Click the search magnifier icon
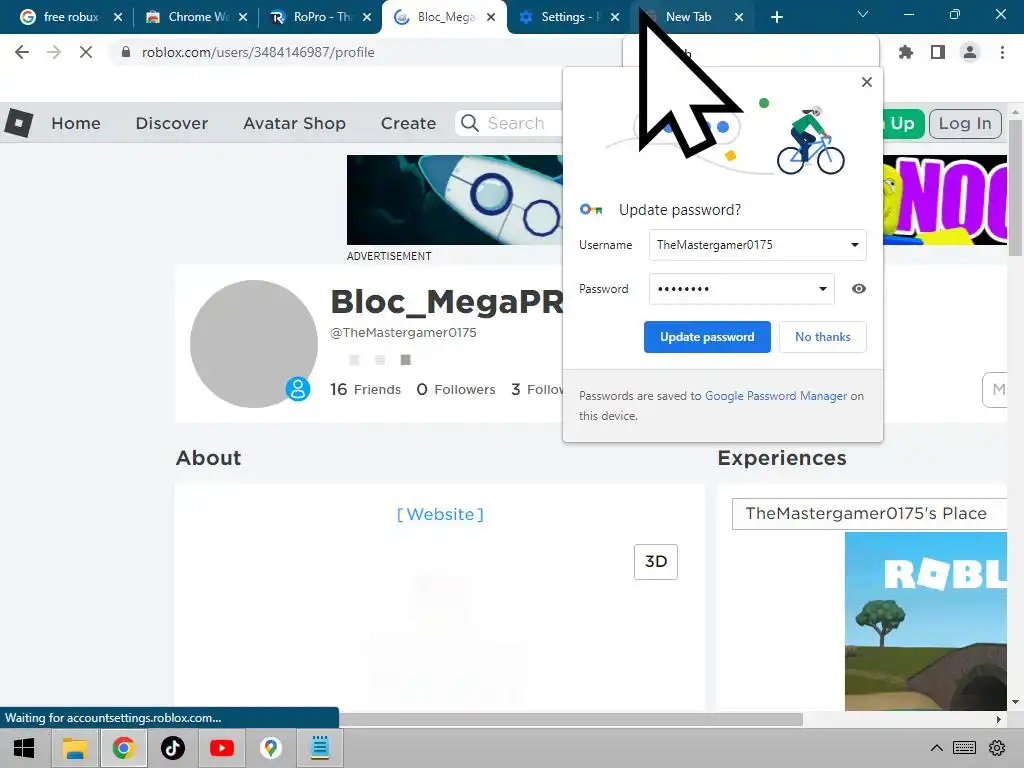The image size is (1024, 768). (470, 123)
